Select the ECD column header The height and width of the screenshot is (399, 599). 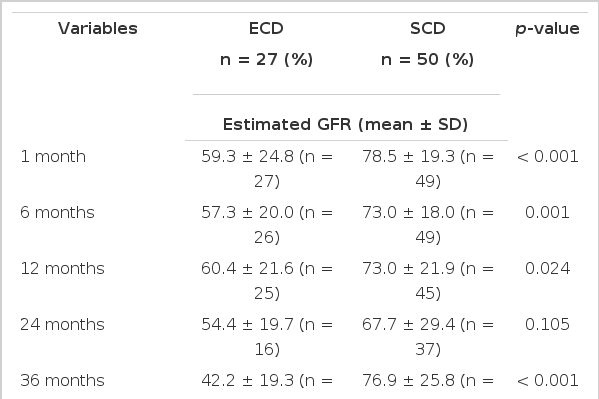(266, 28)
